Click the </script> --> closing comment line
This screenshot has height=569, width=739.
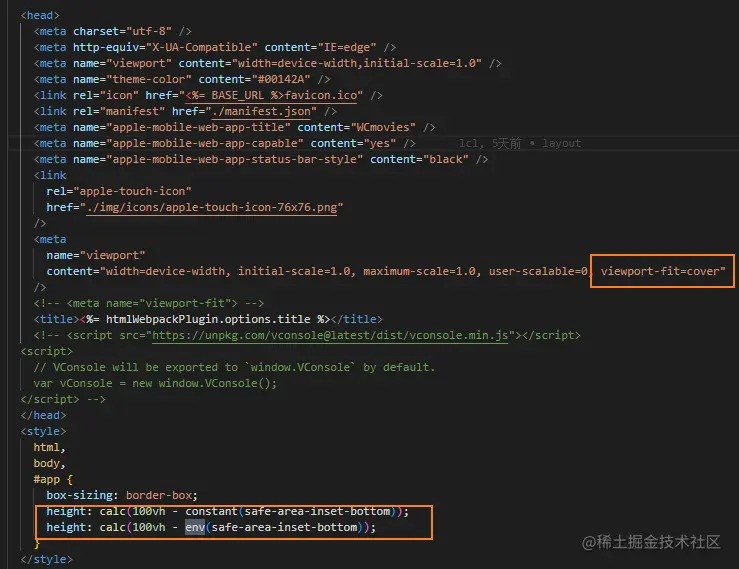point(63,399)
